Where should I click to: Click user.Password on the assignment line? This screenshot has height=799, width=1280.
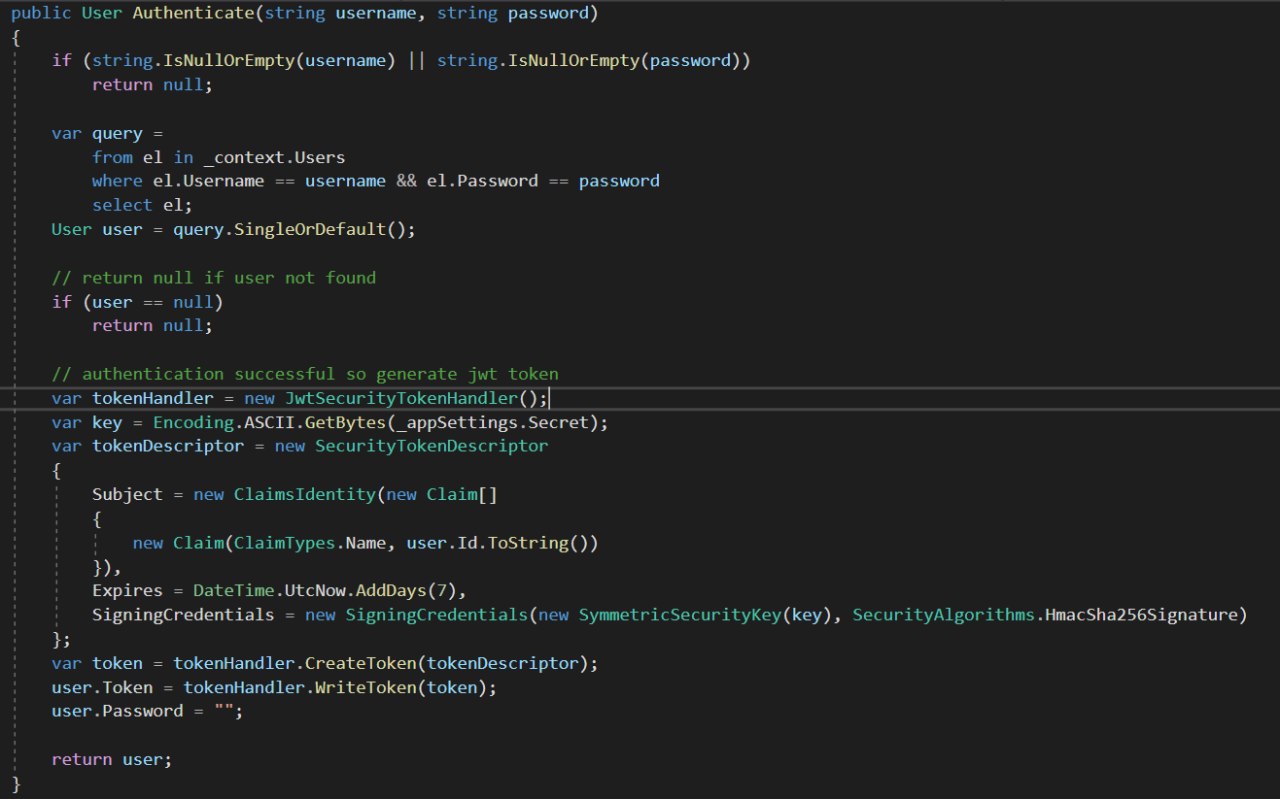pyautogui.click(x=117, y=711)
